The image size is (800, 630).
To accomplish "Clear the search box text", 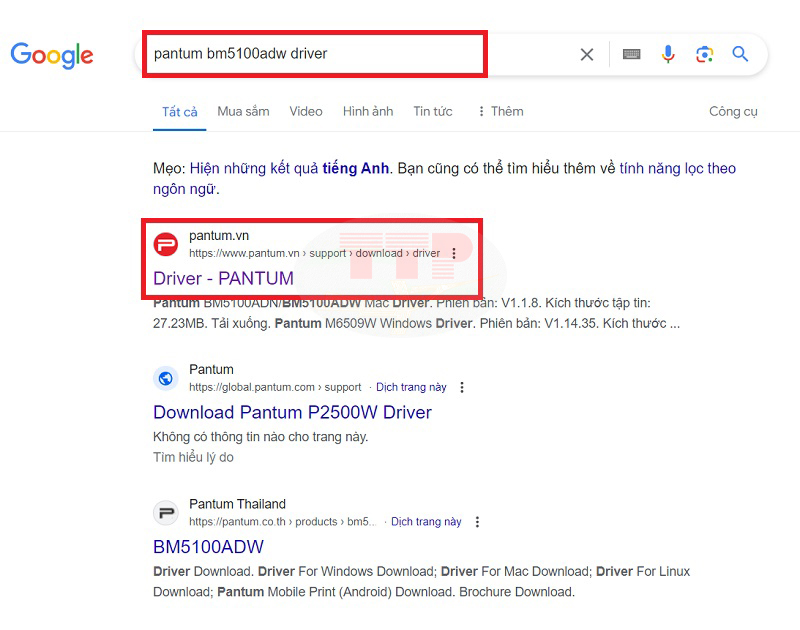I will (x=587, y=54).
